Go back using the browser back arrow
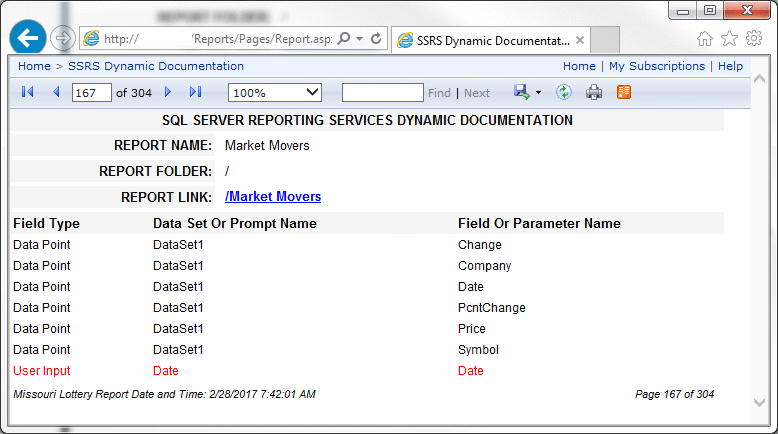The height and width of the screenshot is (434, 778). point(28,38)
